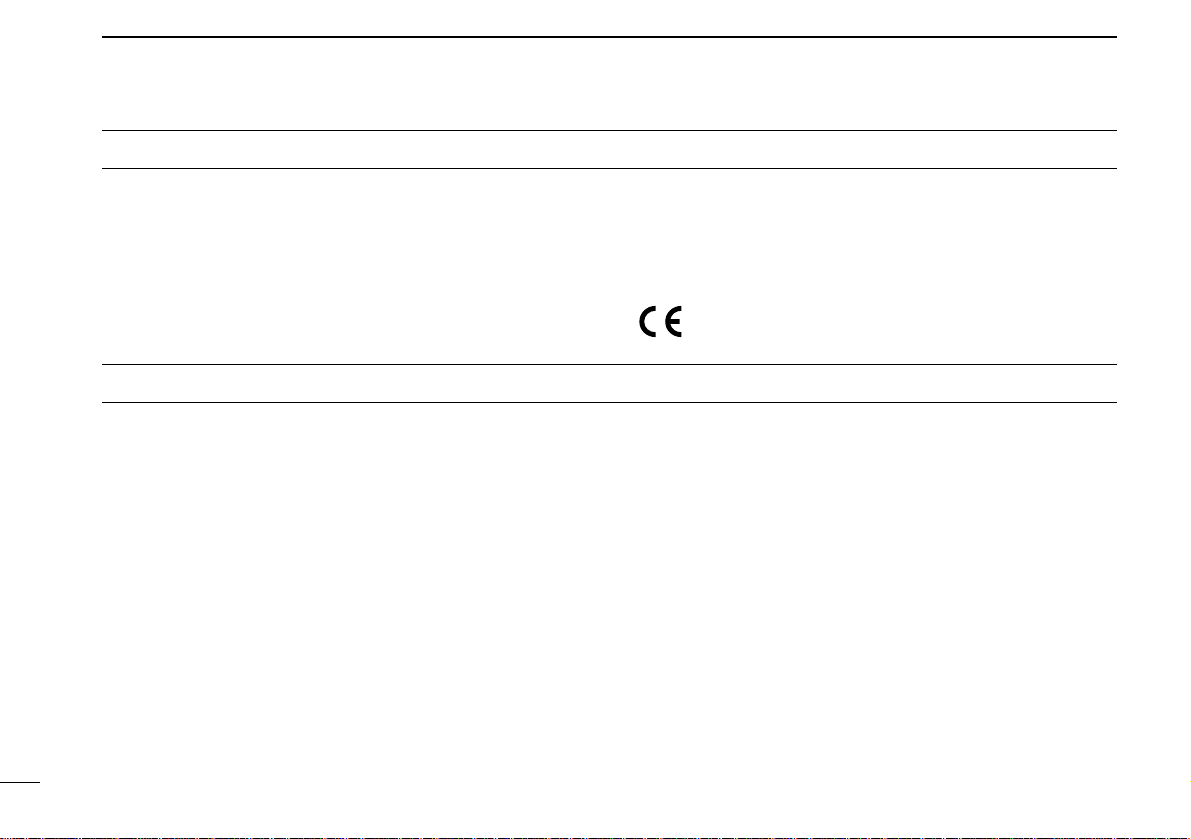Click the dashed line along bottom edge
1191x839 pixels.
596,837
